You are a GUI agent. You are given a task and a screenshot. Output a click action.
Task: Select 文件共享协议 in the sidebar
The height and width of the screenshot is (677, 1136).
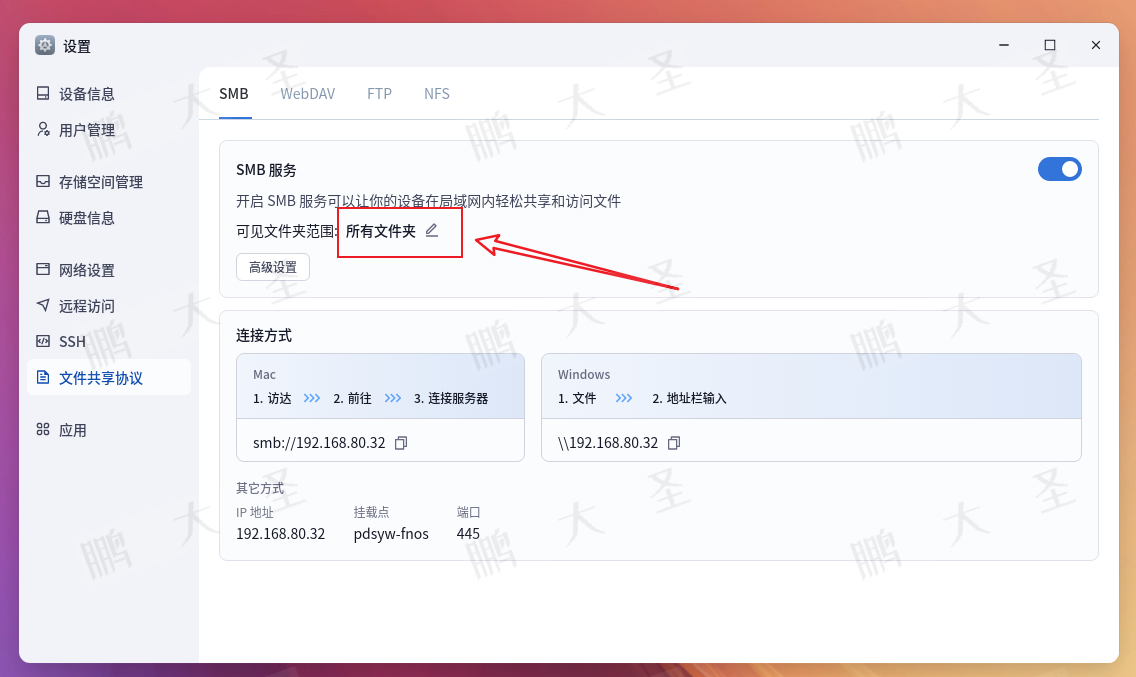pos(109,378)
